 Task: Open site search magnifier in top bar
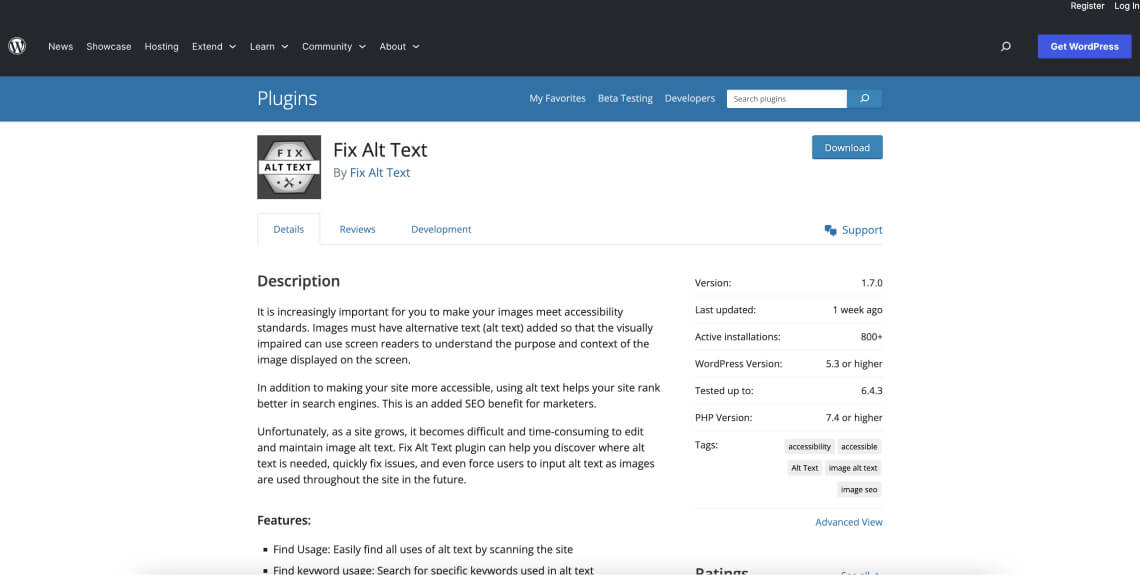pos(1005,46)
